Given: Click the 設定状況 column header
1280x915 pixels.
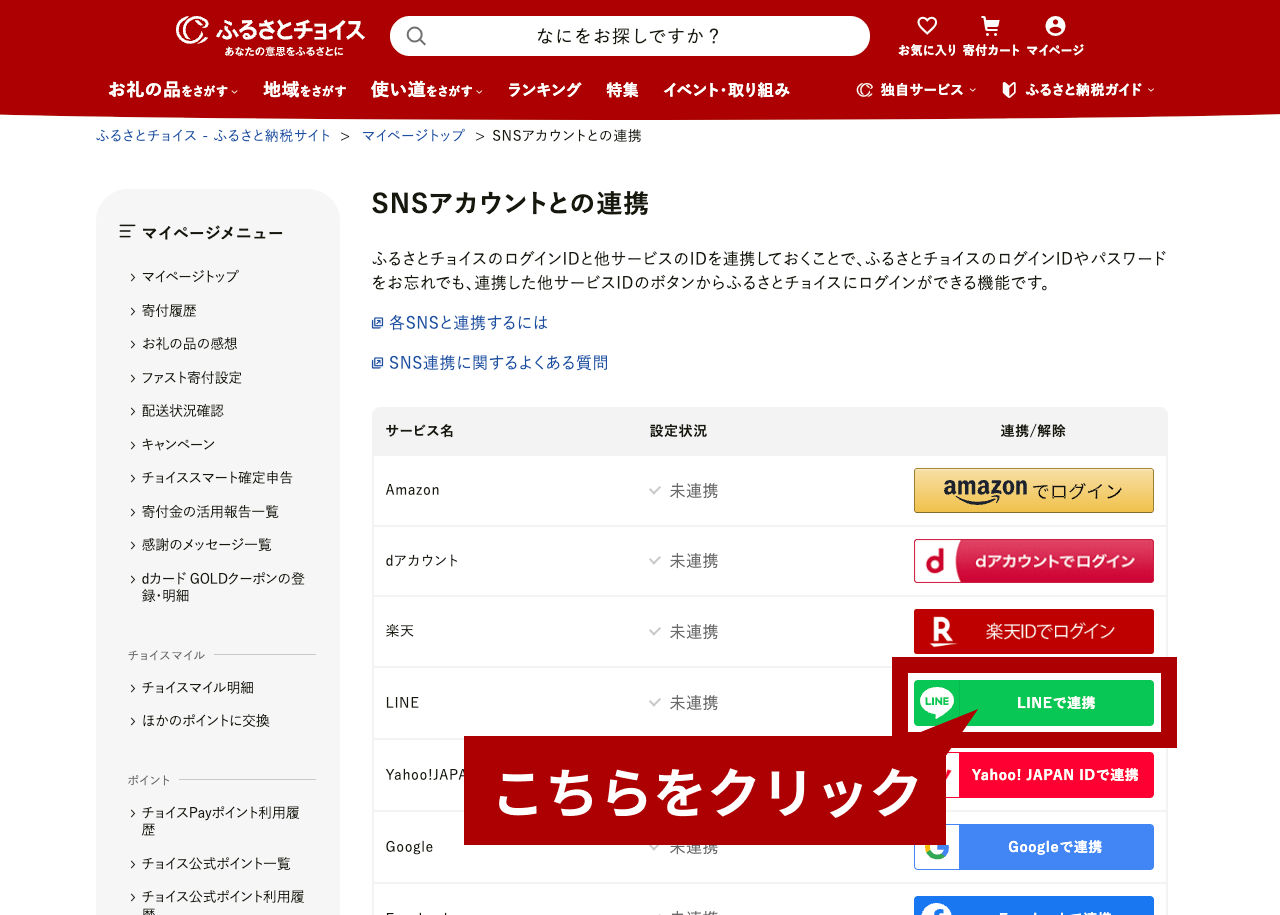Looking at the screenshot, I should click(x=678, y=431).
